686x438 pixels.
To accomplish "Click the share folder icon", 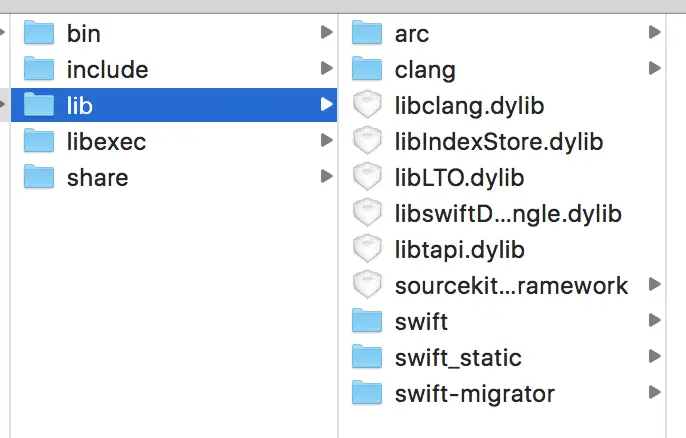I will [x=38, y=177].
